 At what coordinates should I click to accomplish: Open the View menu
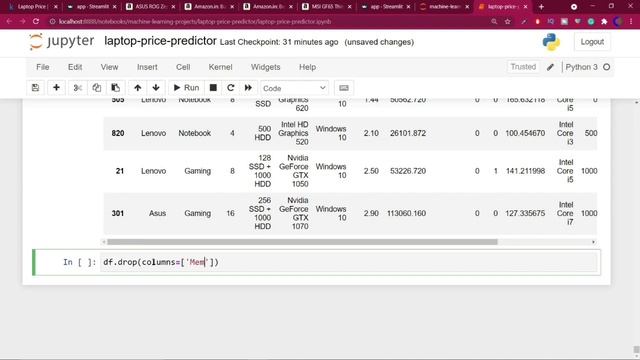pyautogui.click(x=109, y=67)
